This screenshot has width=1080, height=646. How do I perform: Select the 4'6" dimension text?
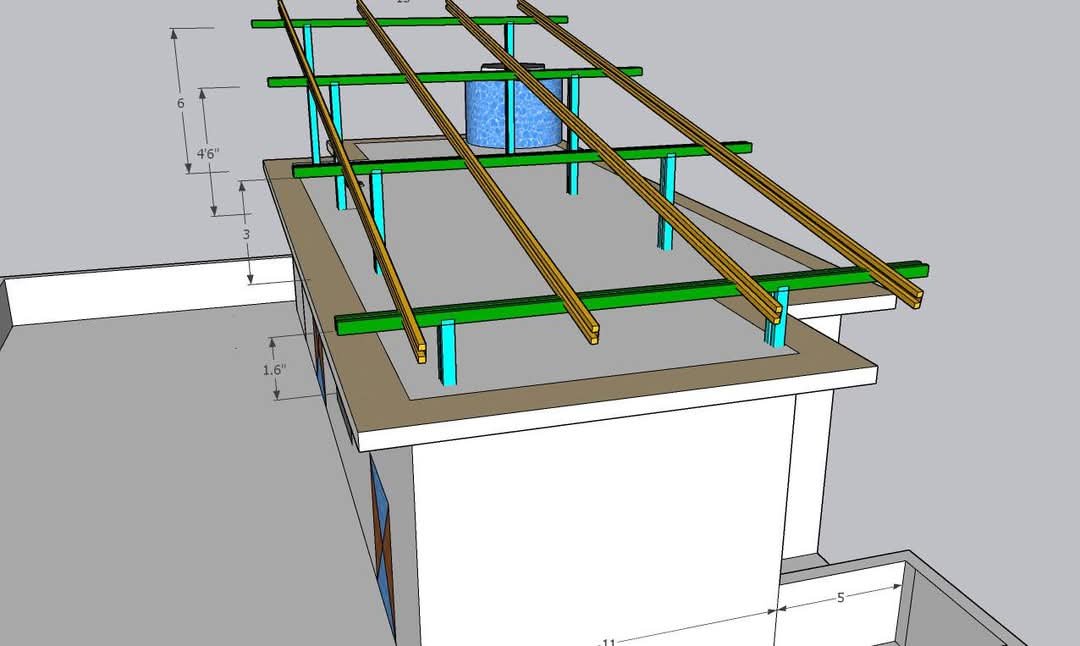click(x=207, y=153)
